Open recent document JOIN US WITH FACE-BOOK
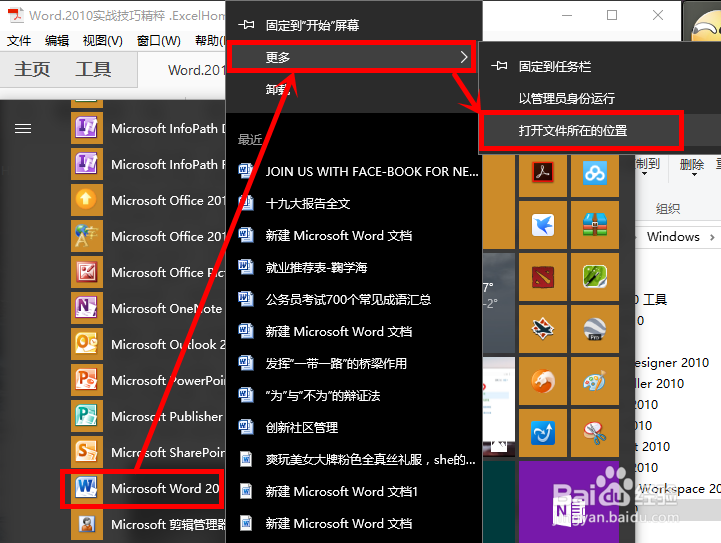This screenshot has width=721, height=543. (354, 171)
